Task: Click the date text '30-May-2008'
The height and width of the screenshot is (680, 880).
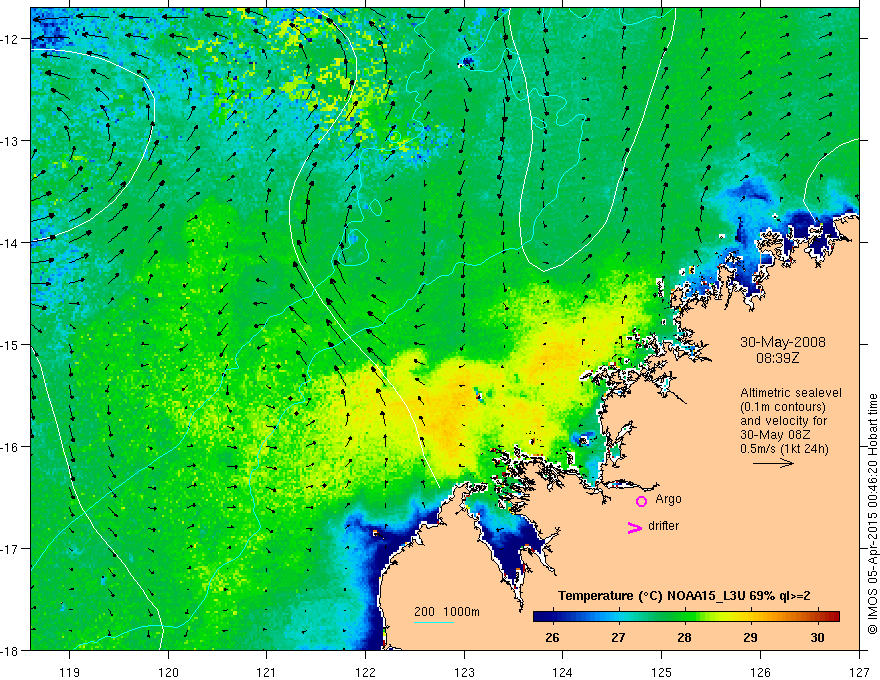Action: click(783, 342)
